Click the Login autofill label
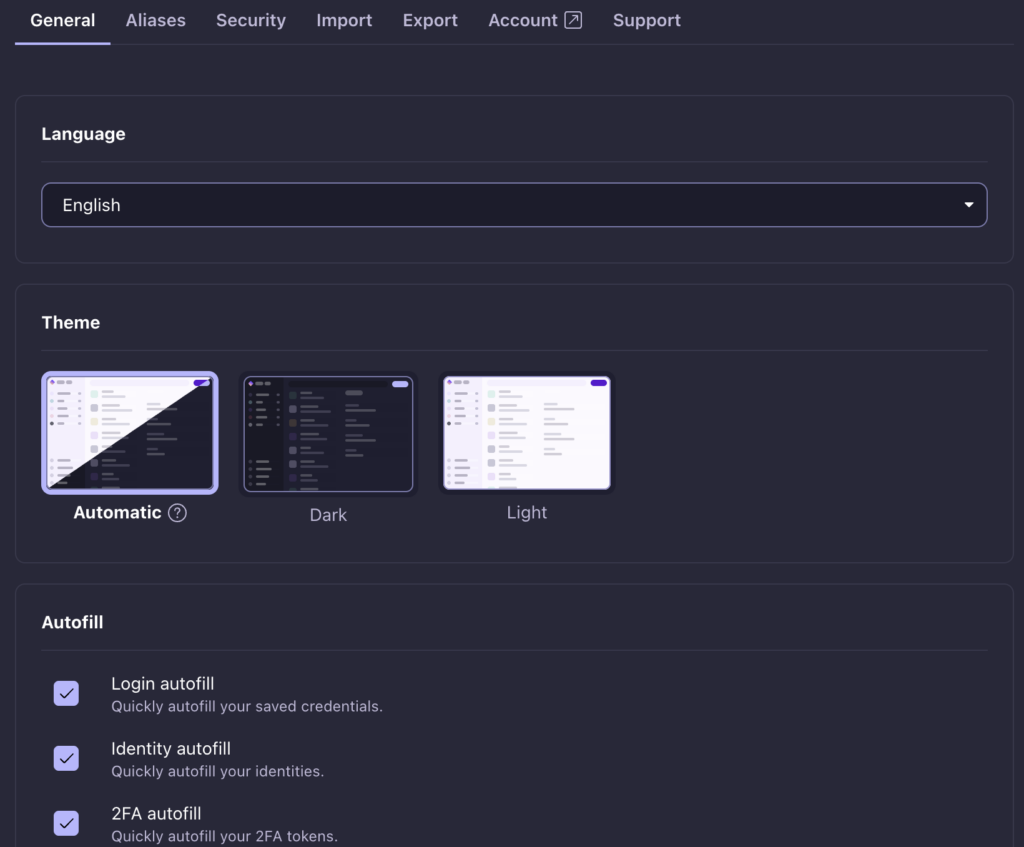Image resolution: width=1024 pixels, height=847 pixels. pyautogui.click(x=163, y=684)
